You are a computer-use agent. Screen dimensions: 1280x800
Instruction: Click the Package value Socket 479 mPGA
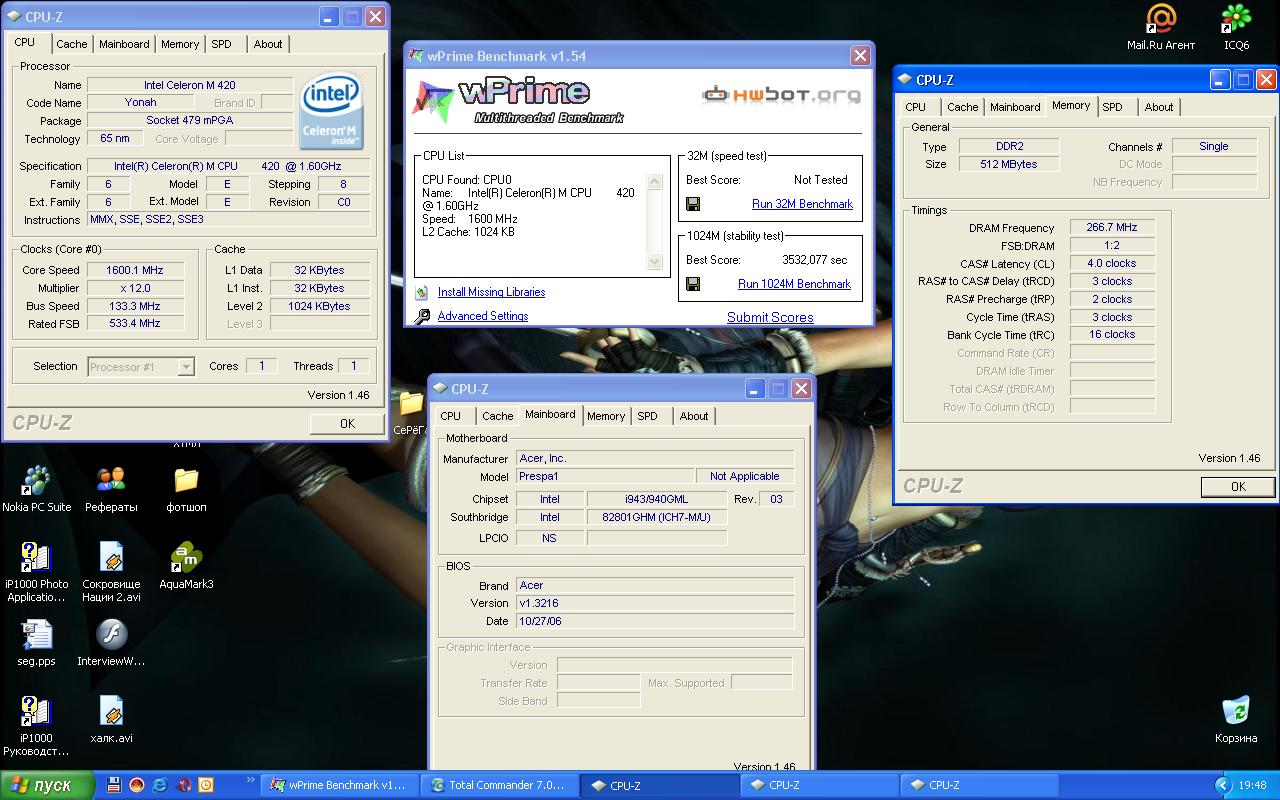[x=190, y=121]
